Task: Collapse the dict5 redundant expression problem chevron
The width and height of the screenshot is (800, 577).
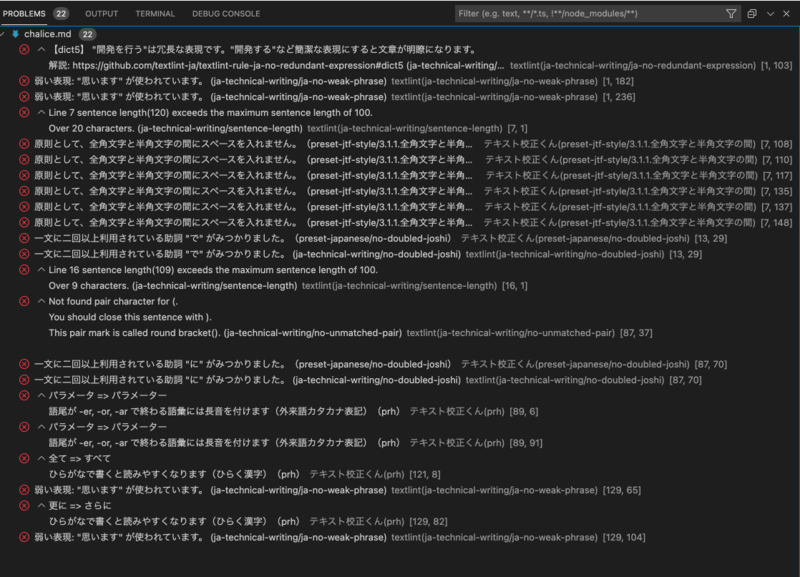Action: point(41,49)
